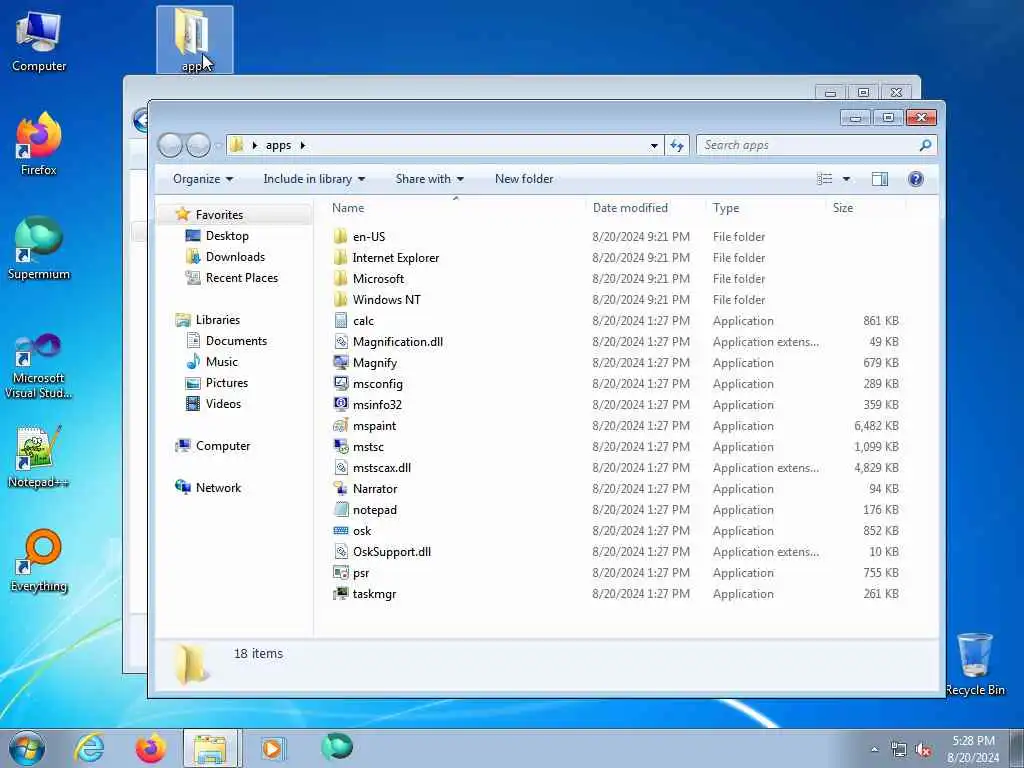This screenshot has width=1024, height=768.
Task: Select the Recycle Bin desktop icon
Action: [x=975, y=664]
